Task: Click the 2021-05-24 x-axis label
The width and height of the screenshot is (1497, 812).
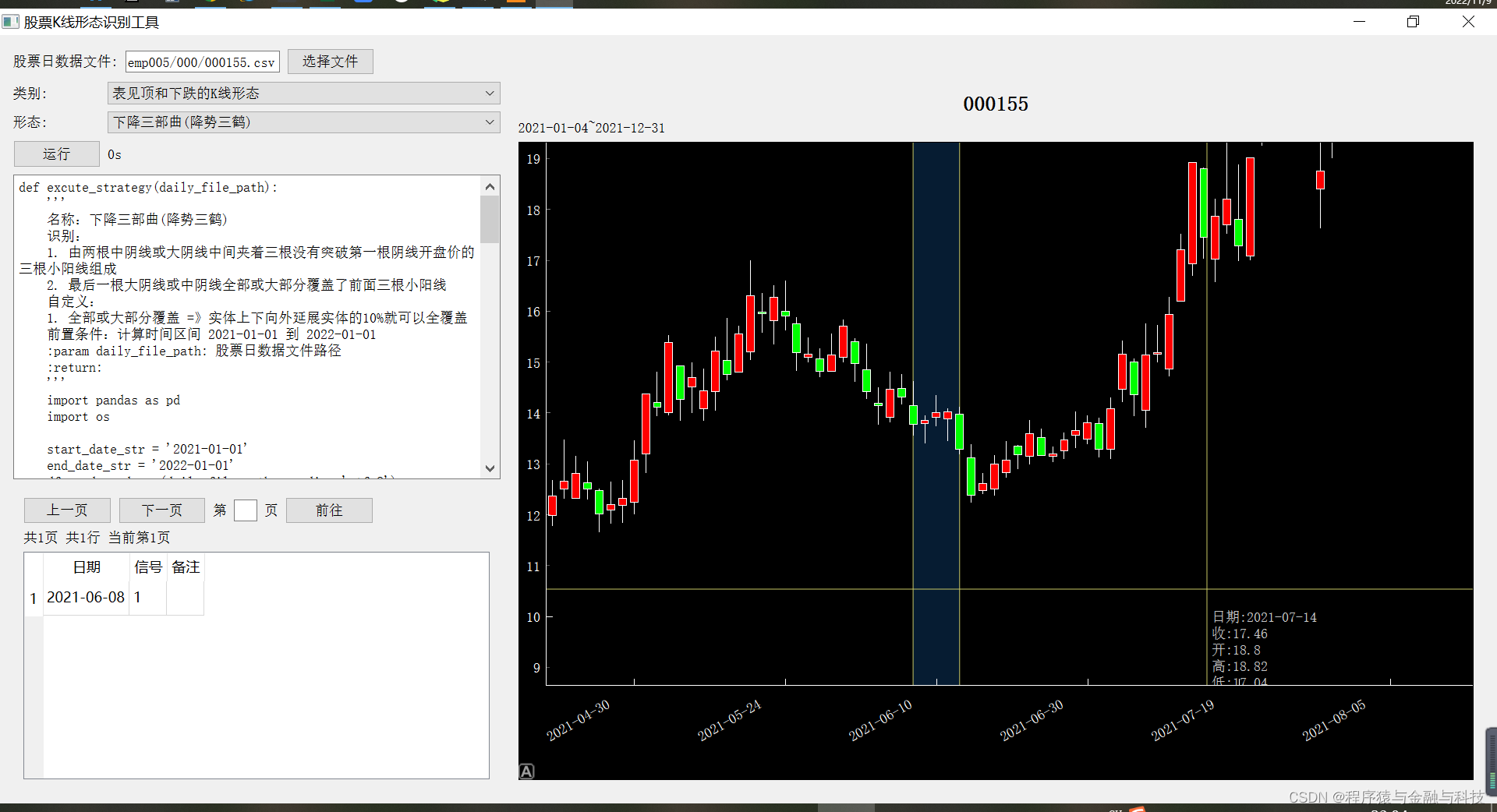Action: [x=729, y=721]
